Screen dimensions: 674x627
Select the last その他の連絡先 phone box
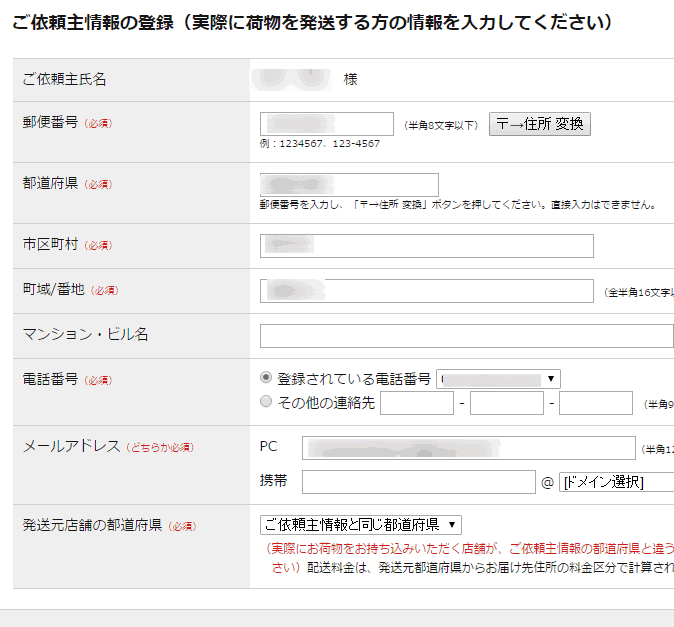[x=596, y=403]
